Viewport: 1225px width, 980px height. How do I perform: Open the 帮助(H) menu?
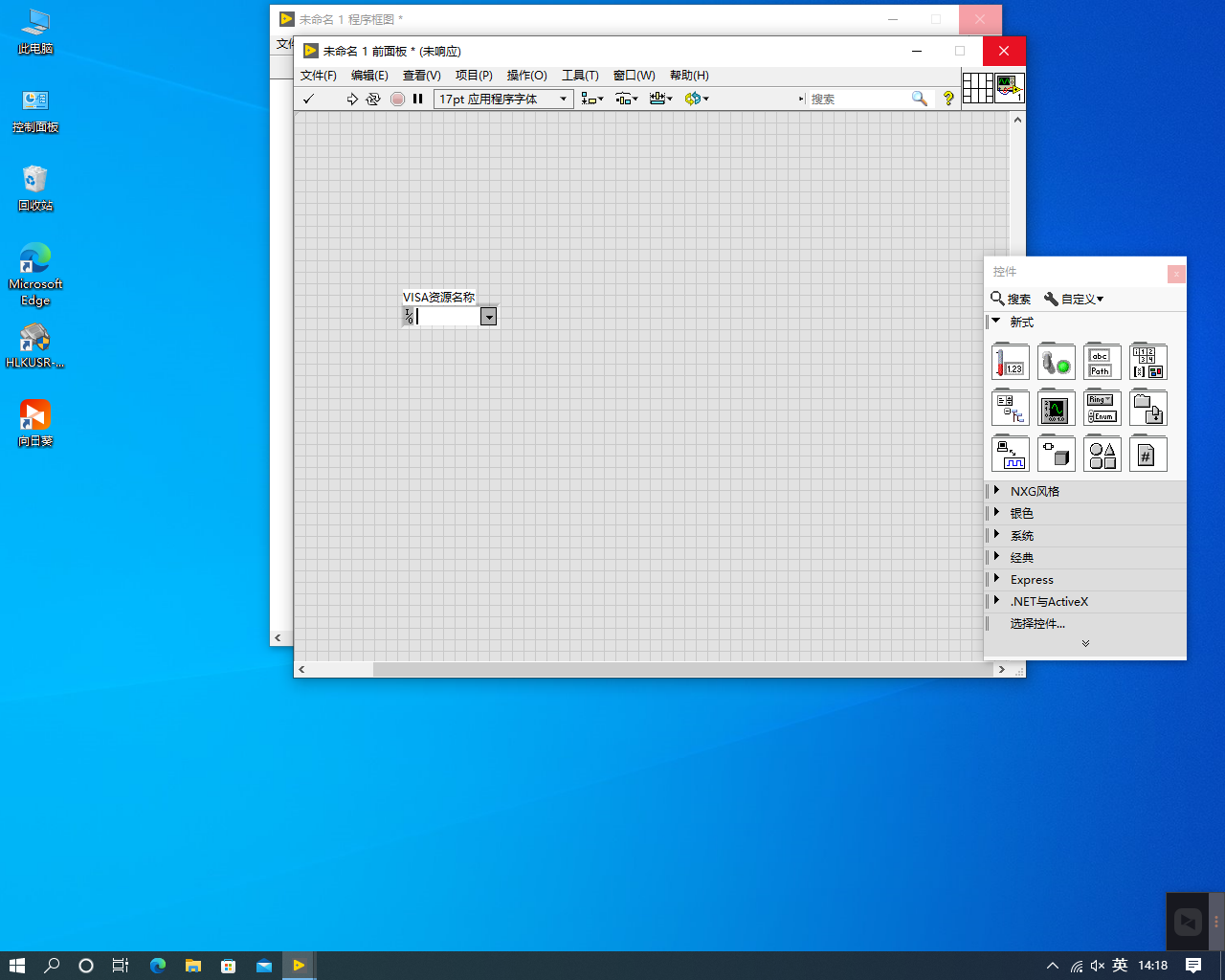coord(689,76)
